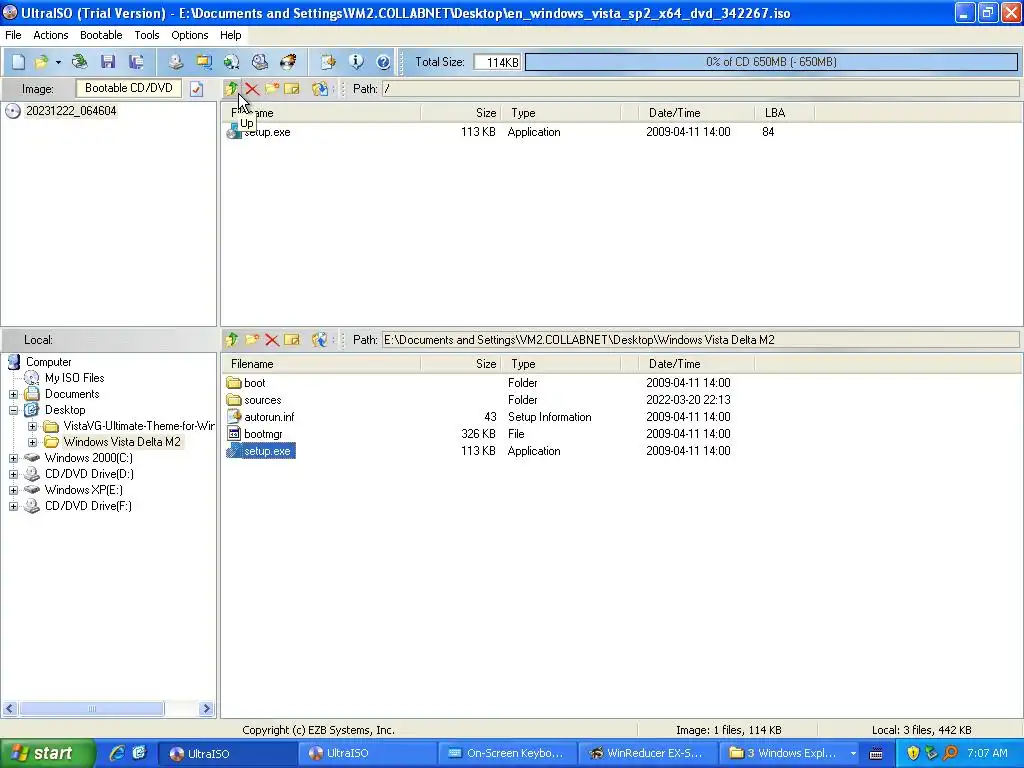Screen dimensions: 1024x768
Task: Click the local tree horizontal scrollbar thumb
Action: click(91, 709)
